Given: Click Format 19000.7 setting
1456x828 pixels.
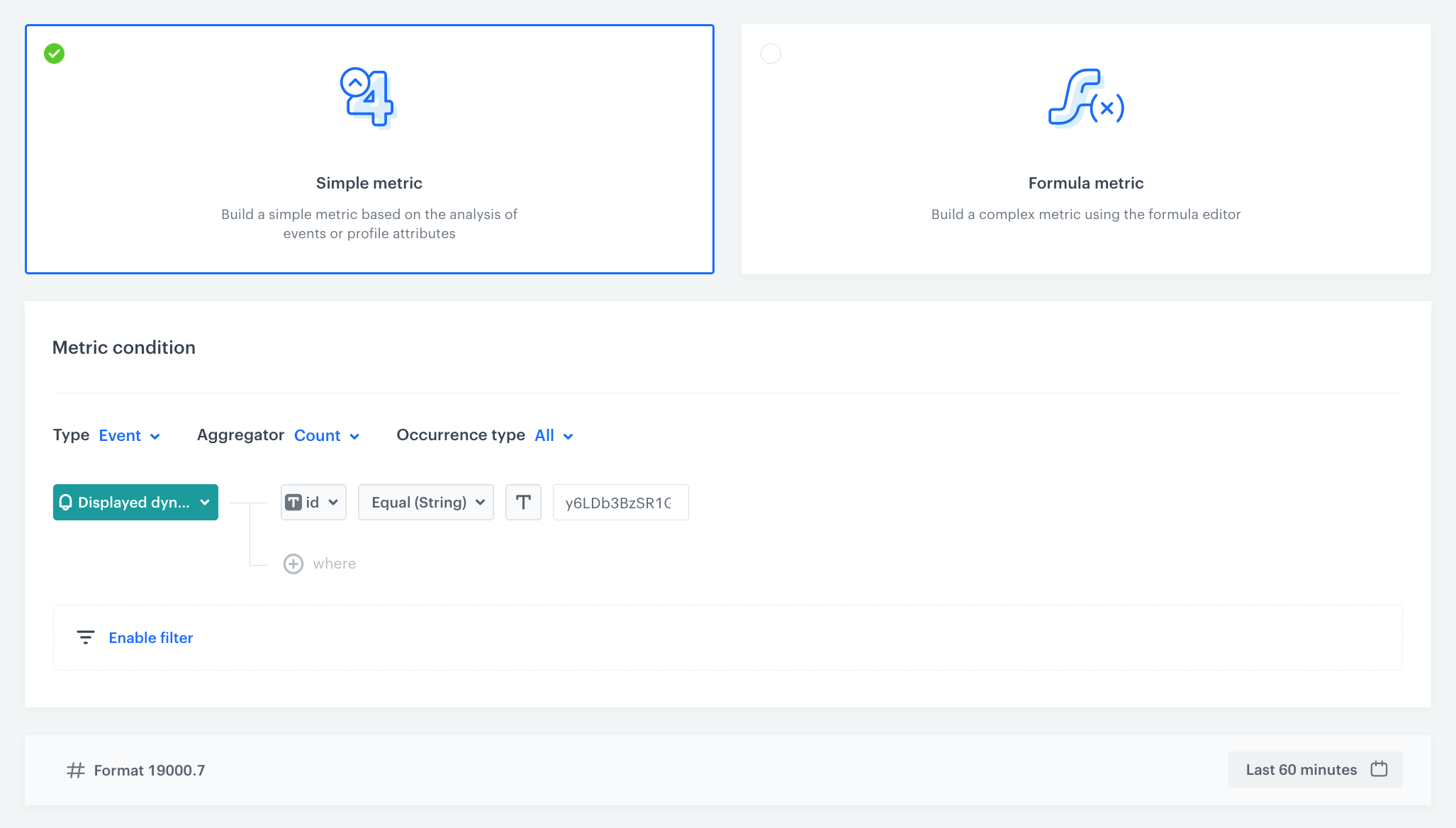Looking at the screenshot, I should (149, 770).
